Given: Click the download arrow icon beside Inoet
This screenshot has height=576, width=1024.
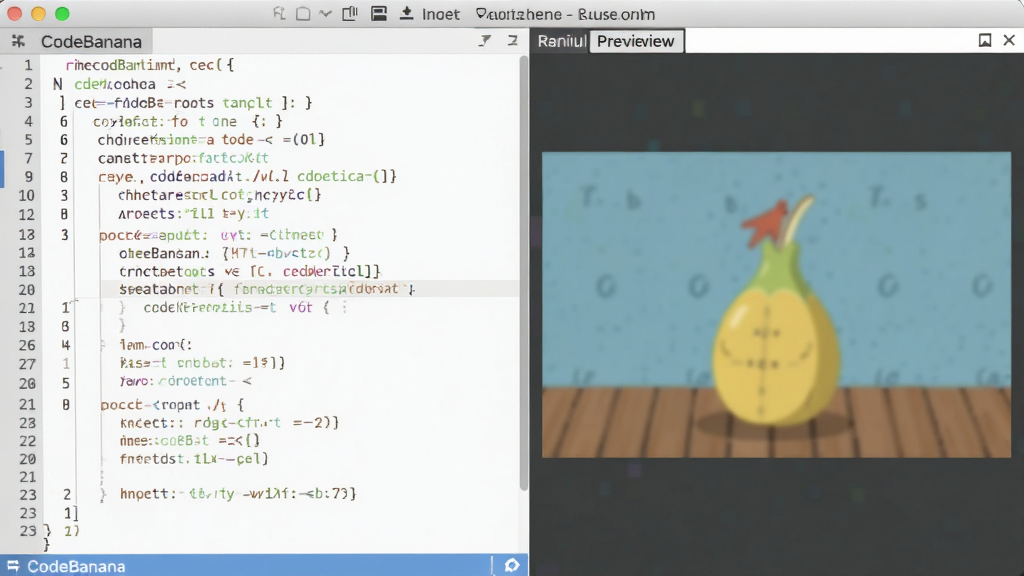Looking at the screenshot, I should [406, 14].
